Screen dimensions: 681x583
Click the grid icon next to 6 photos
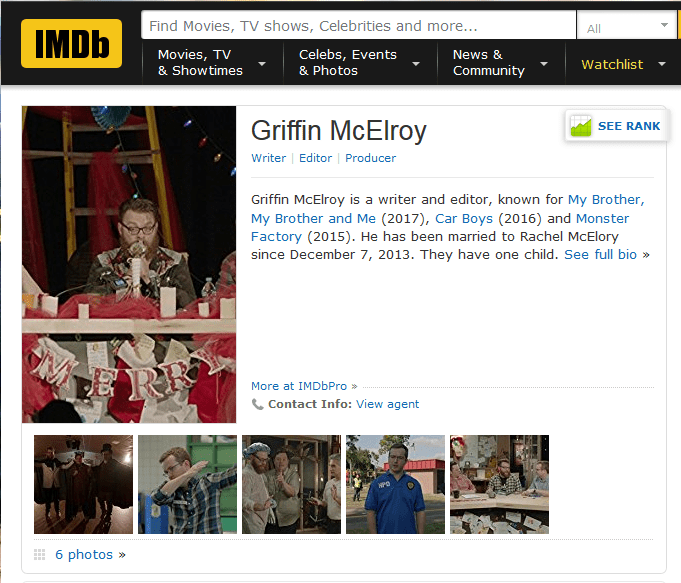coord(40,555)
